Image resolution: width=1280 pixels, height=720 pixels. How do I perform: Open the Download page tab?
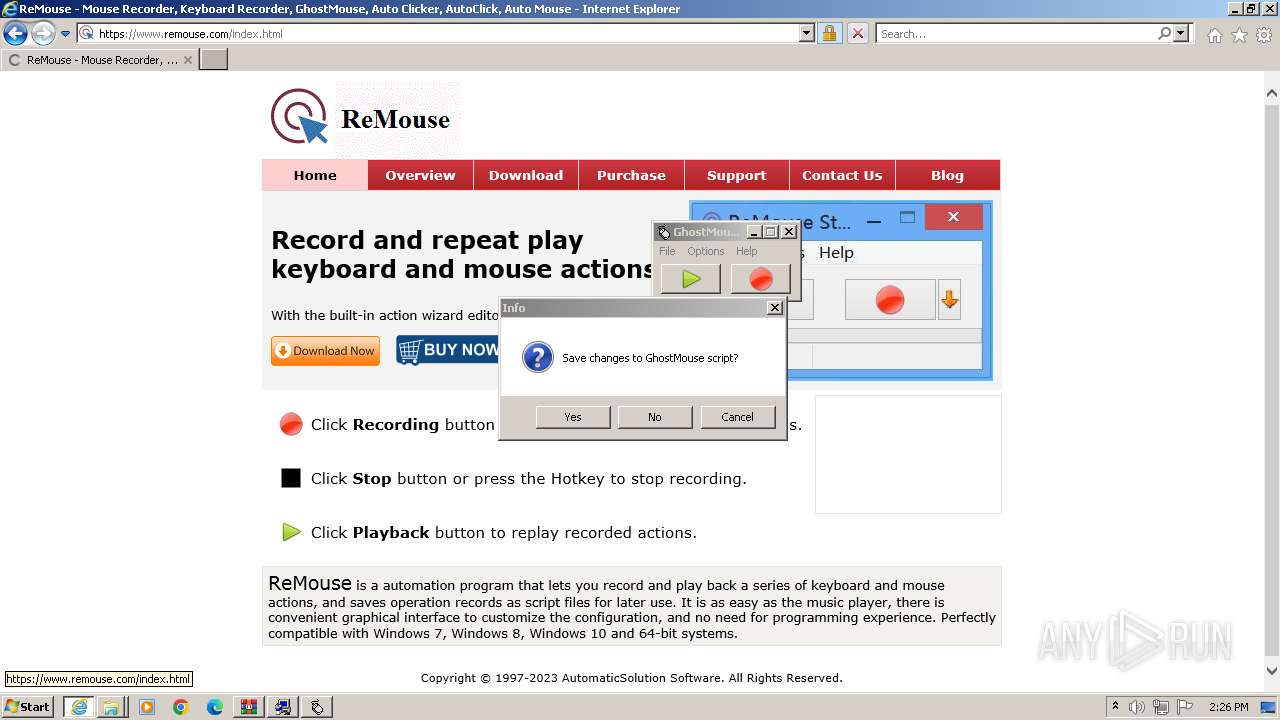coord(526,175)
